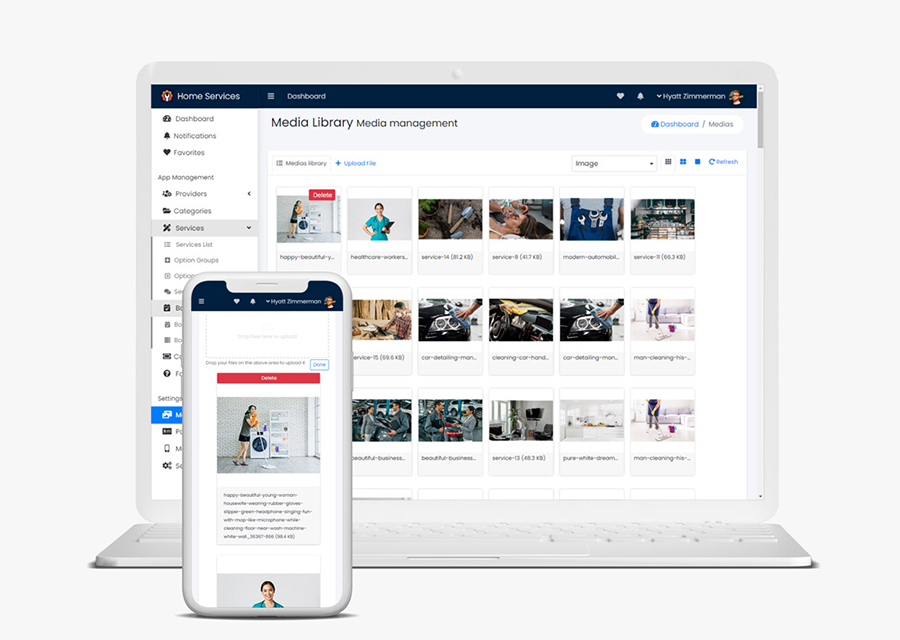900x640 pixels.
Task: Toggle the sidebar hamburger menu in laptop header
Action: click(x=271, y=96)
